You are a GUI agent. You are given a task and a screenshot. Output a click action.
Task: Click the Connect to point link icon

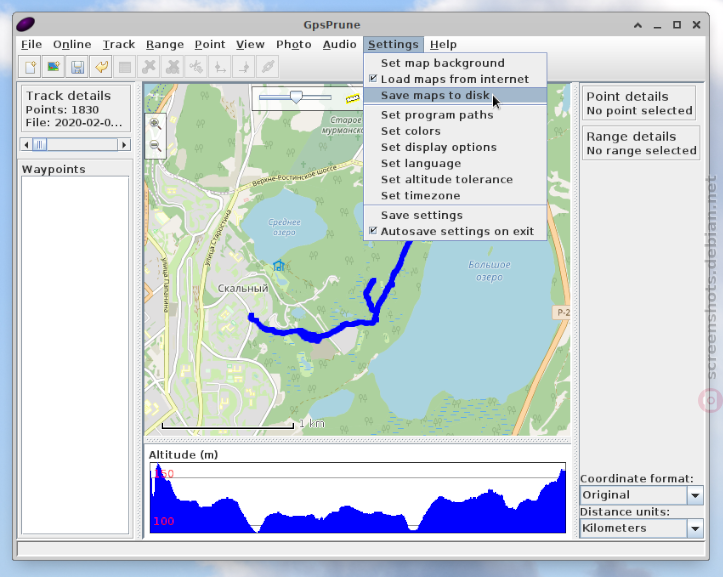pyautogui.click(x=267, y=67)
